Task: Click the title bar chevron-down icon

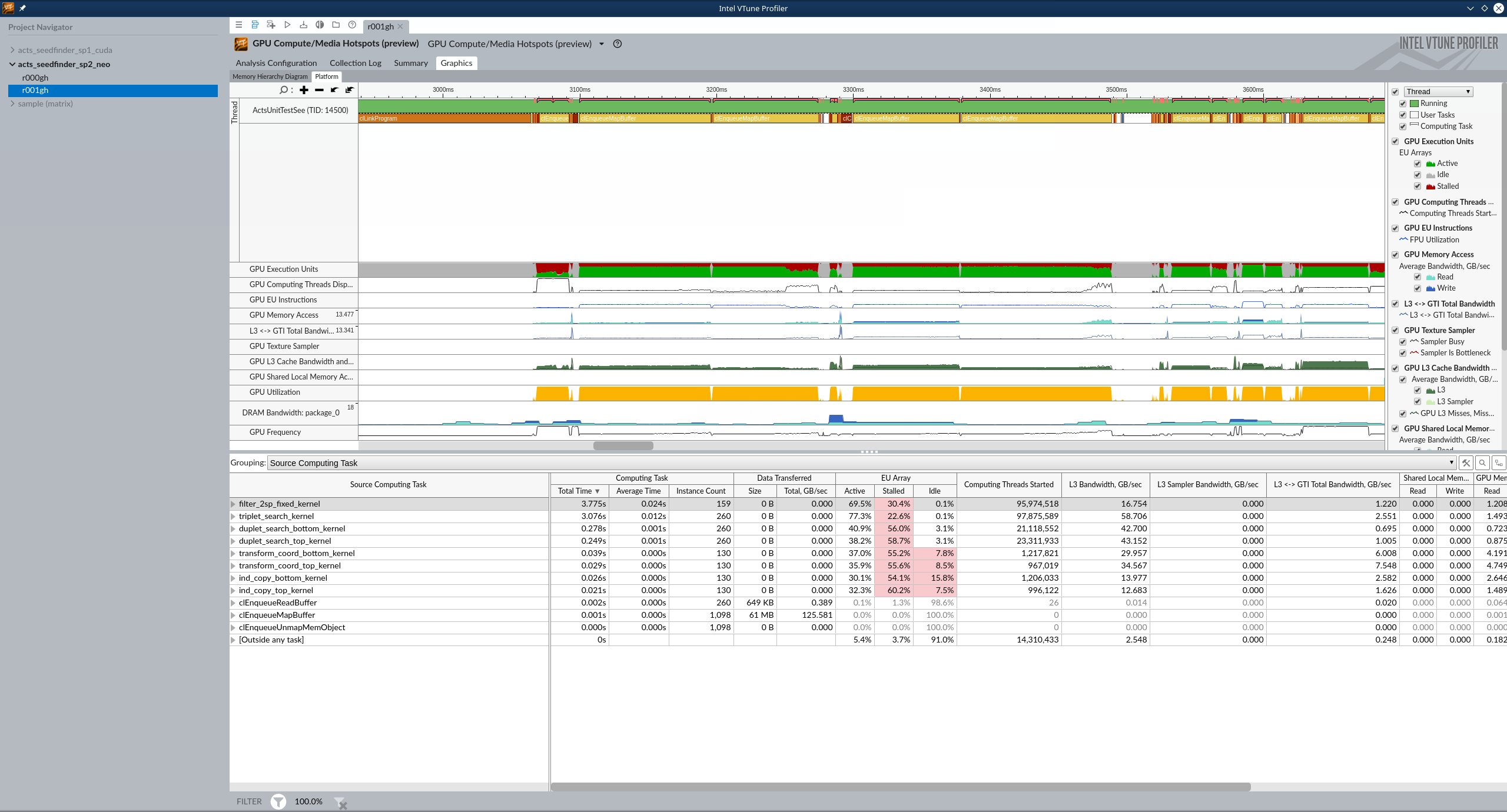Action: coord(1471,8)
